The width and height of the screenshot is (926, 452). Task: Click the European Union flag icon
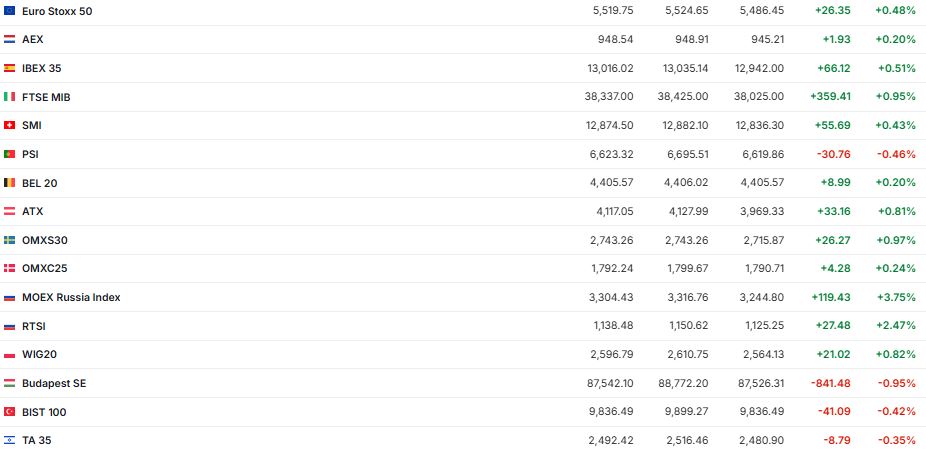[9, 10]
